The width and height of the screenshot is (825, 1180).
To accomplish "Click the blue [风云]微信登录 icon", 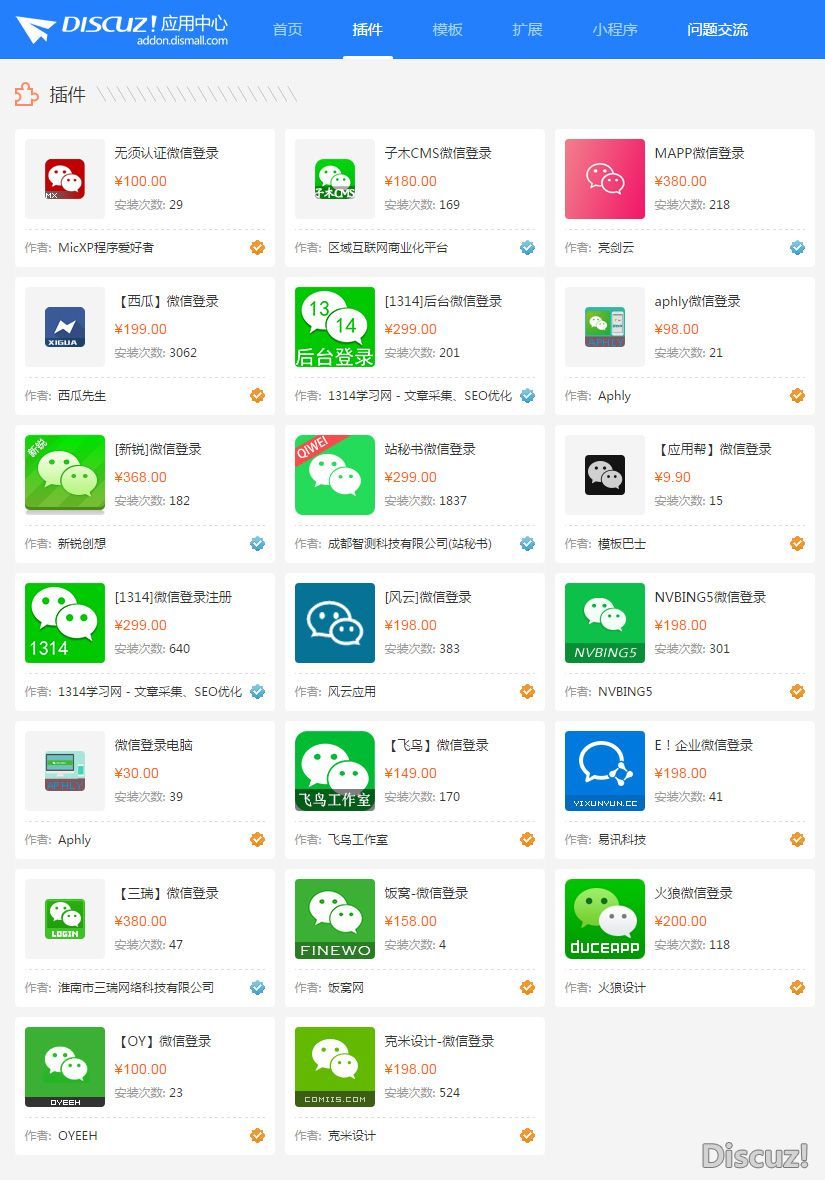I will 335,623.
